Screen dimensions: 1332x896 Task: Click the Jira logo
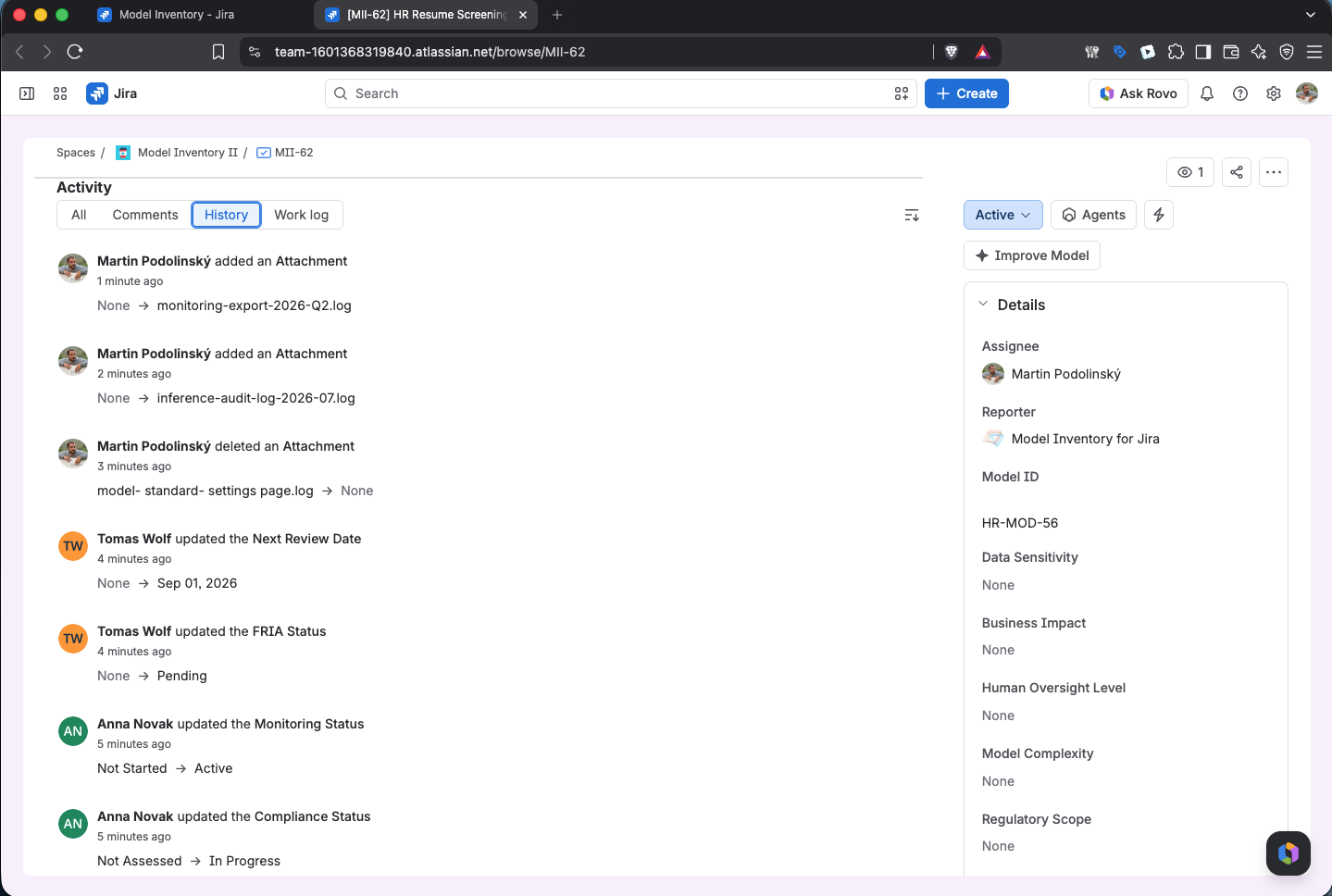tap(112, 93)
